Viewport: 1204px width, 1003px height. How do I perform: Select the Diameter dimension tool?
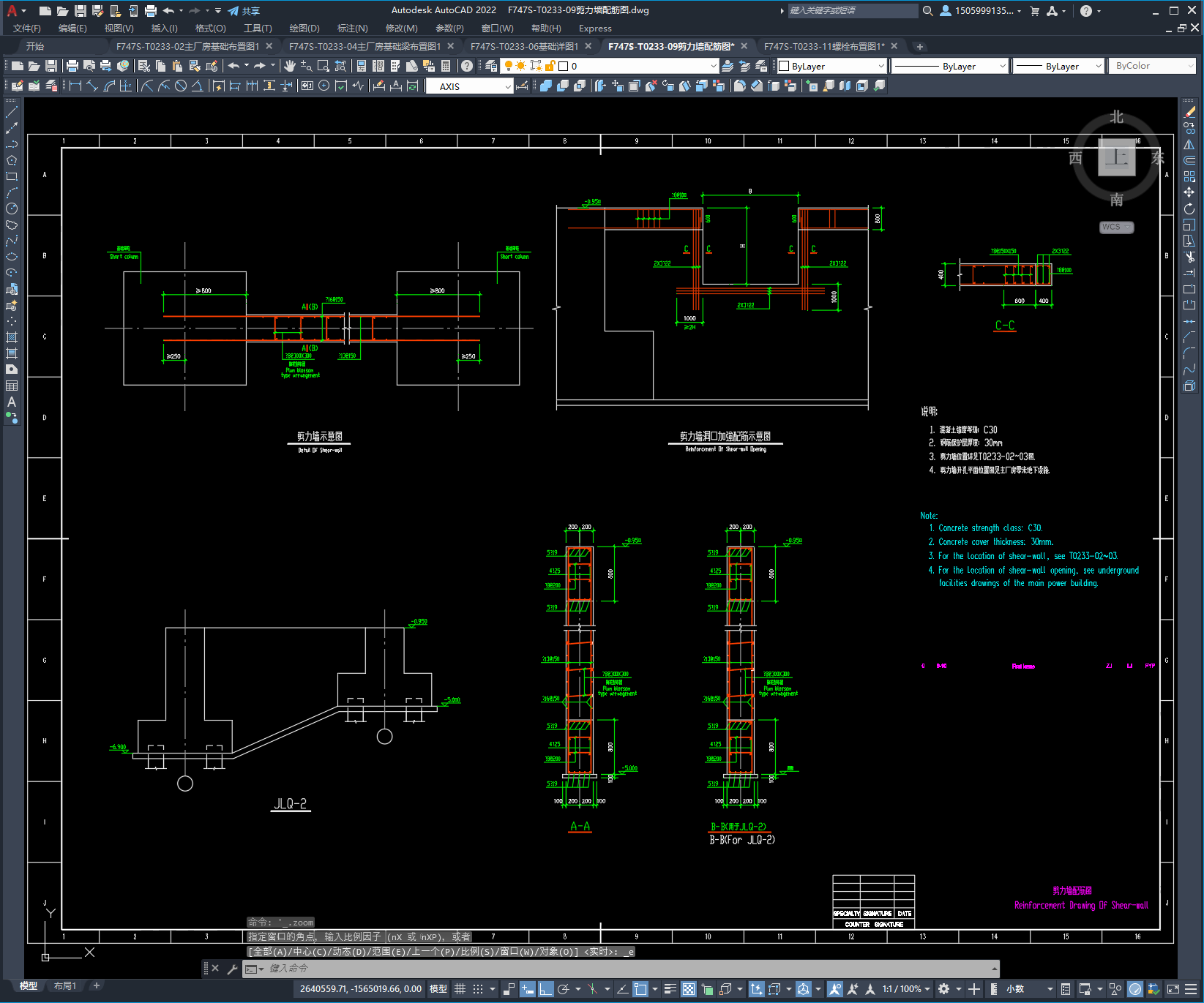(x=181, y=86)
